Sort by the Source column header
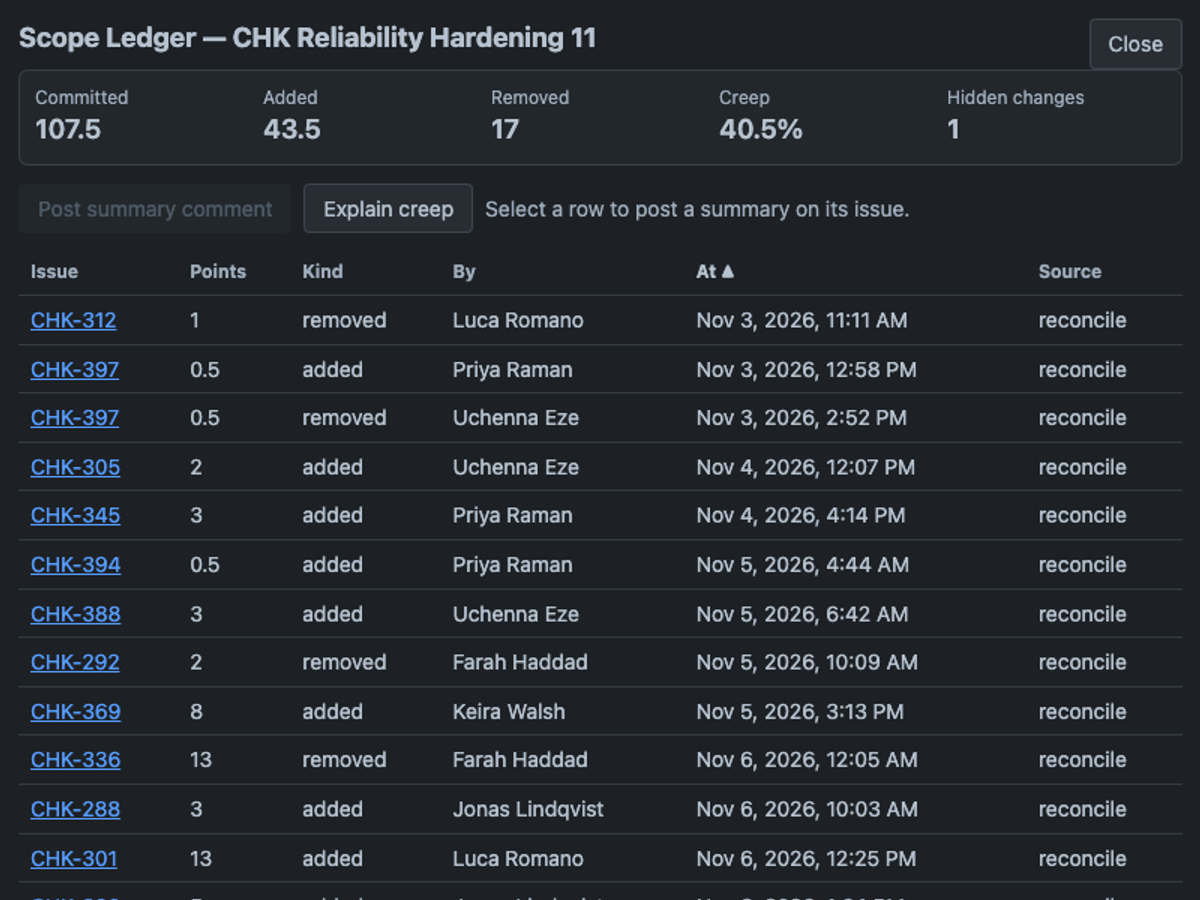This screenshot has height=900, width=1200. click(1070, 272)
